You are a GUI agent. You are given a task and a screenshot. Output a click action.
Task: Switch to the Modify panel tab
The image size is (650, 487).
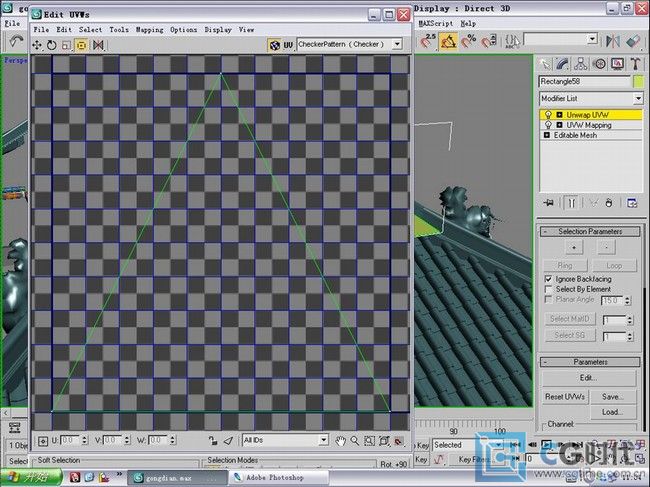(x=563, y=64)
